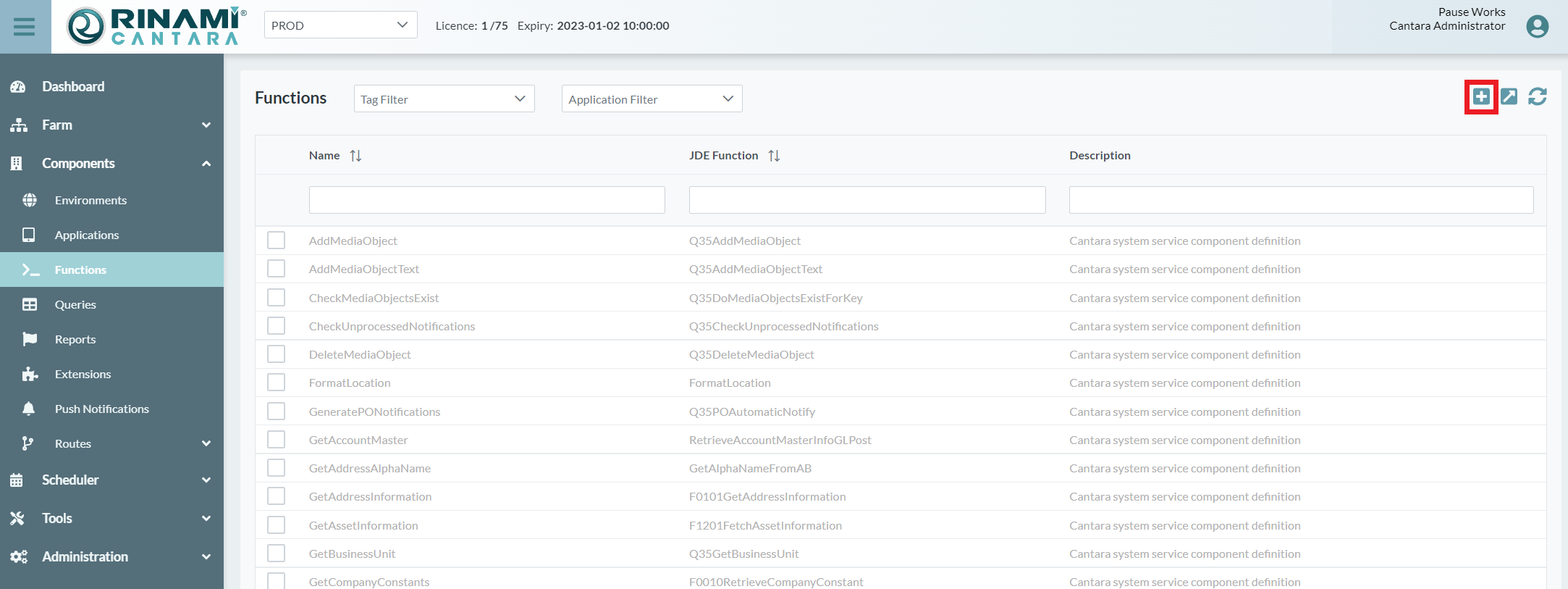Open the user account profile icon
The image size is (1568, 589).
click(1537, 26)
